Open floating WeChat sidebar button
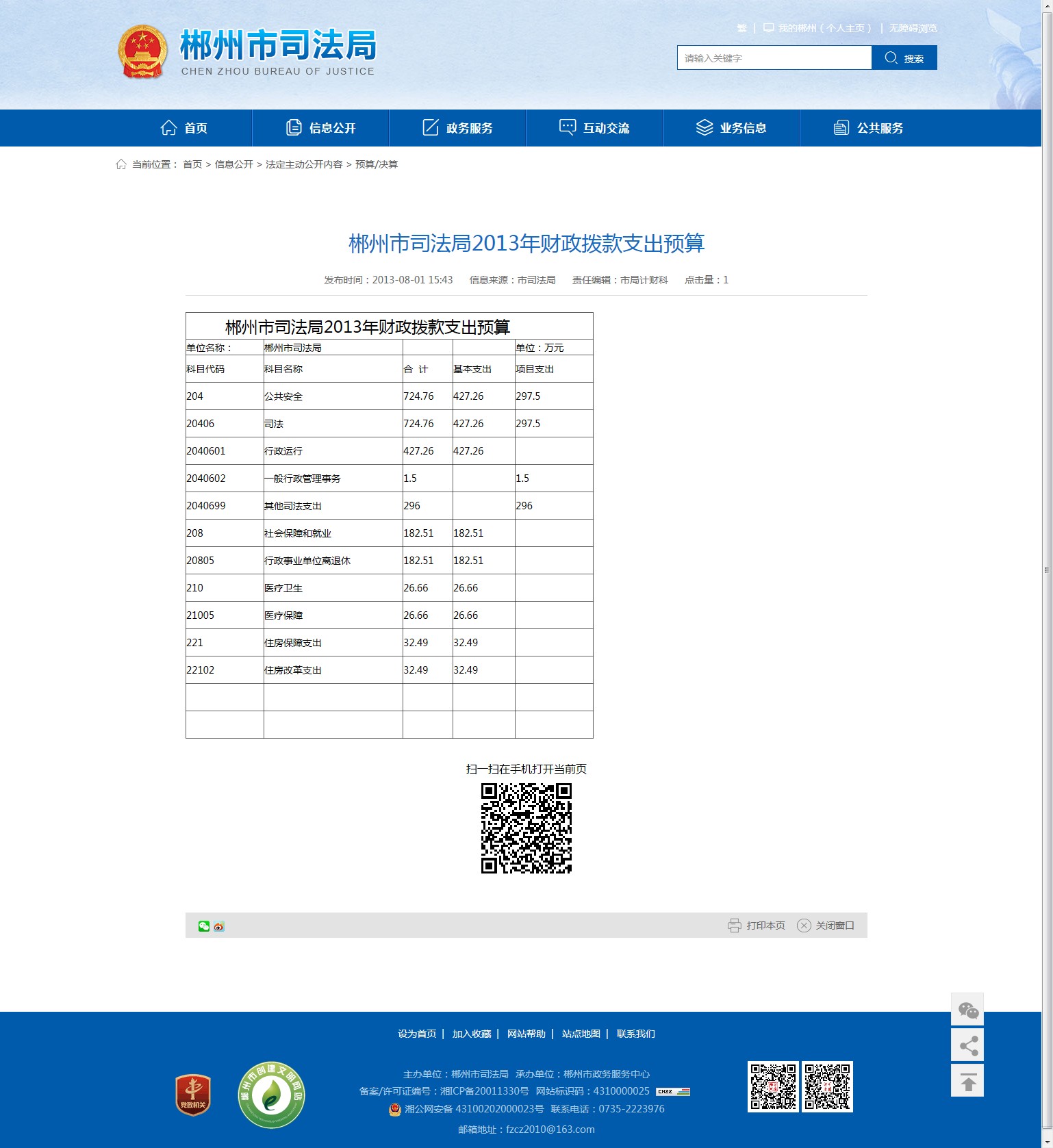Viewport: 1053px width, 1148px height. (967, 1010)
